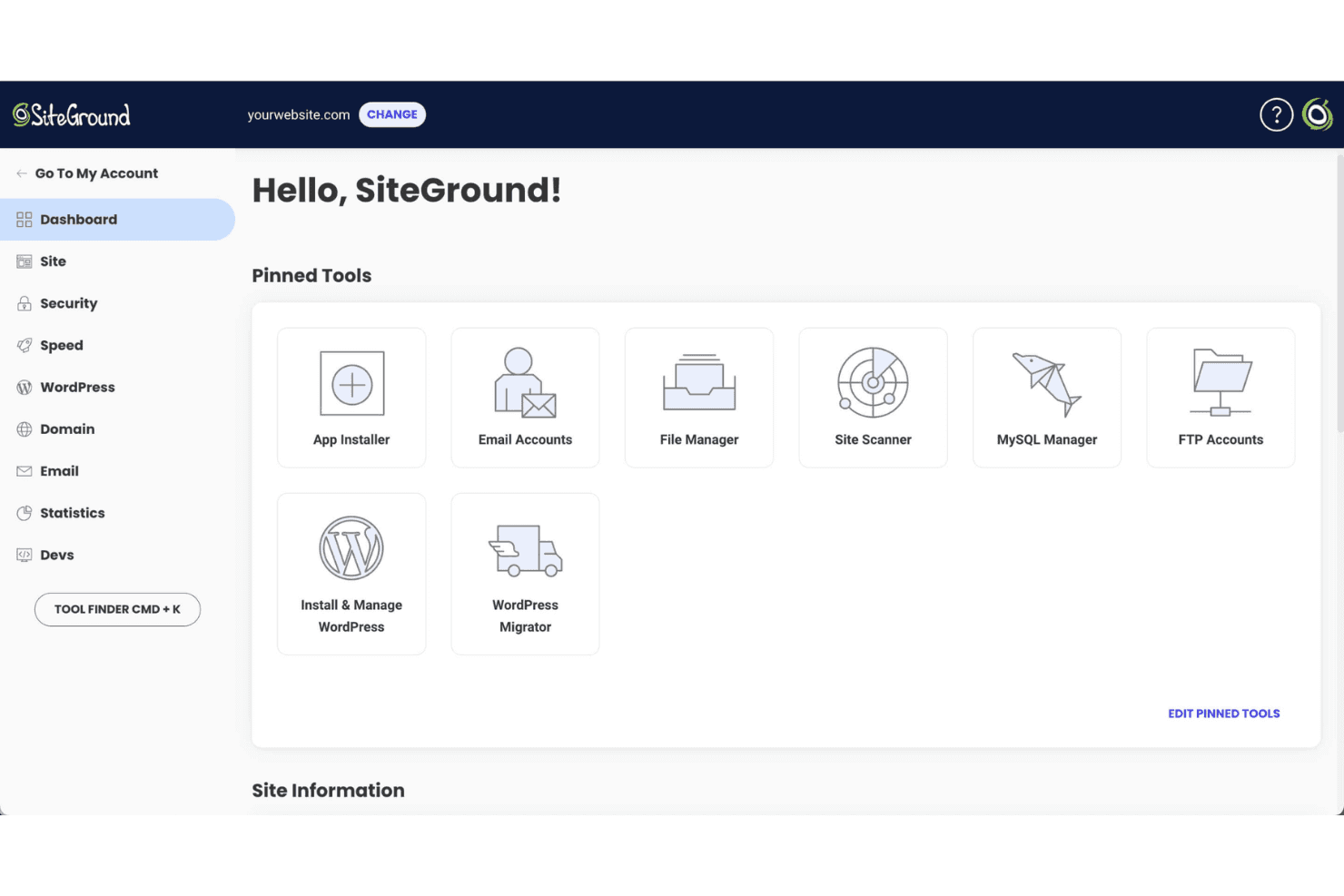Expand the WordPress sidebar section

click(117, 388)
